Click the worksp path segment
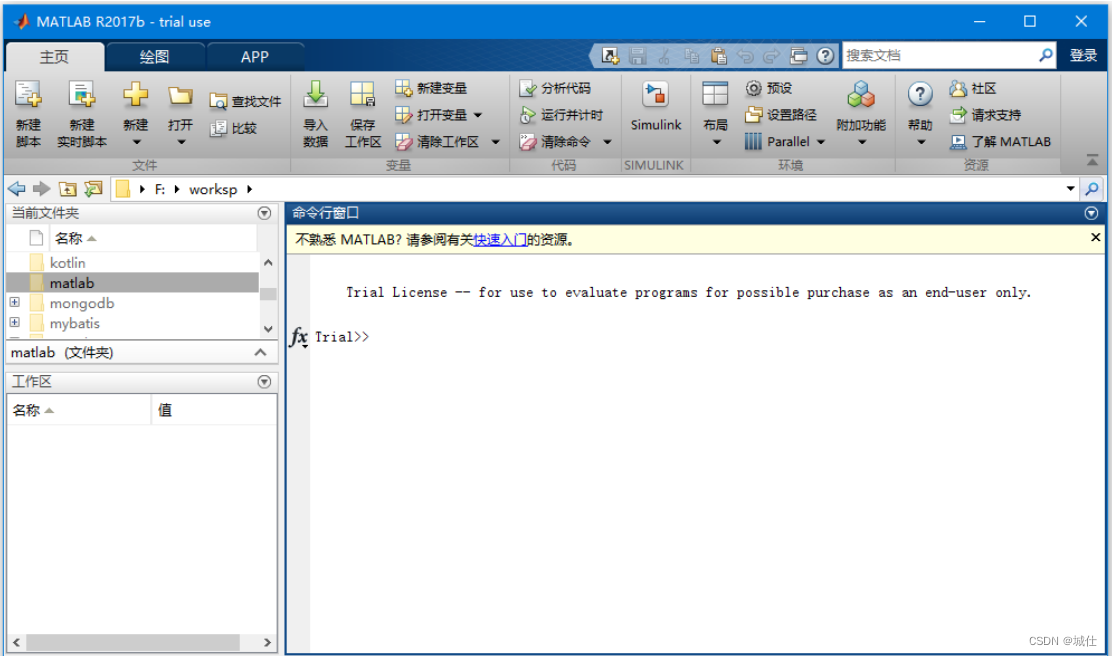This screenshot has height=656, width=1112. click(x=213, y=189)
